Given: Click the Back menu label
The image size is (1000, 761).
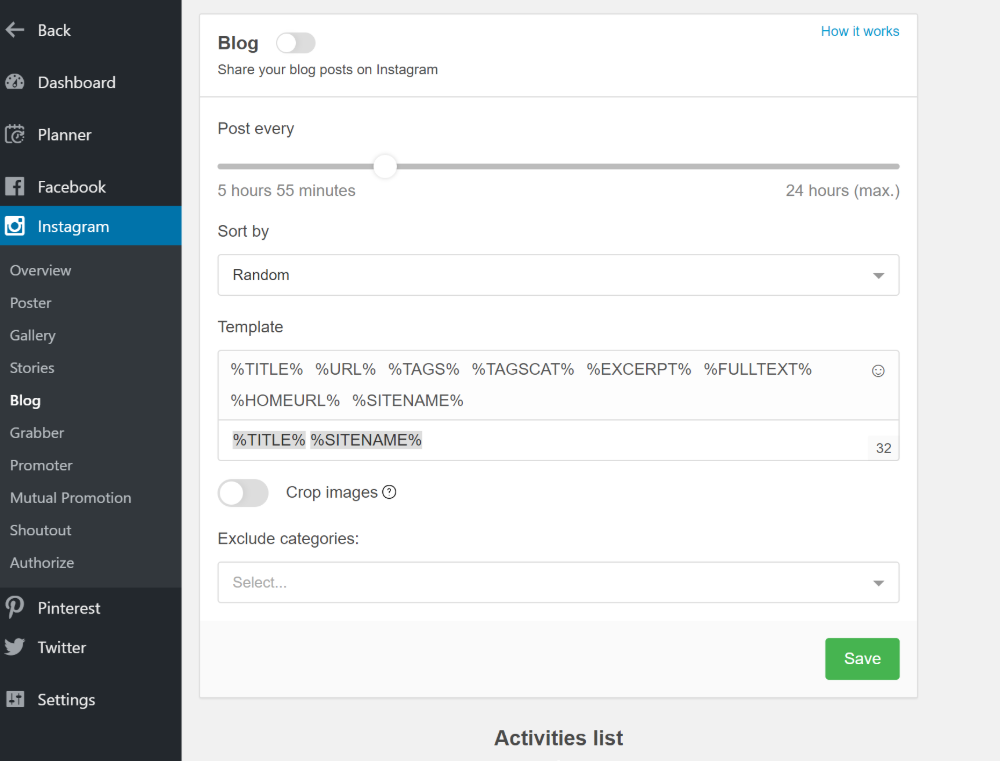Looking at the screenshot, I should (54, 30).
